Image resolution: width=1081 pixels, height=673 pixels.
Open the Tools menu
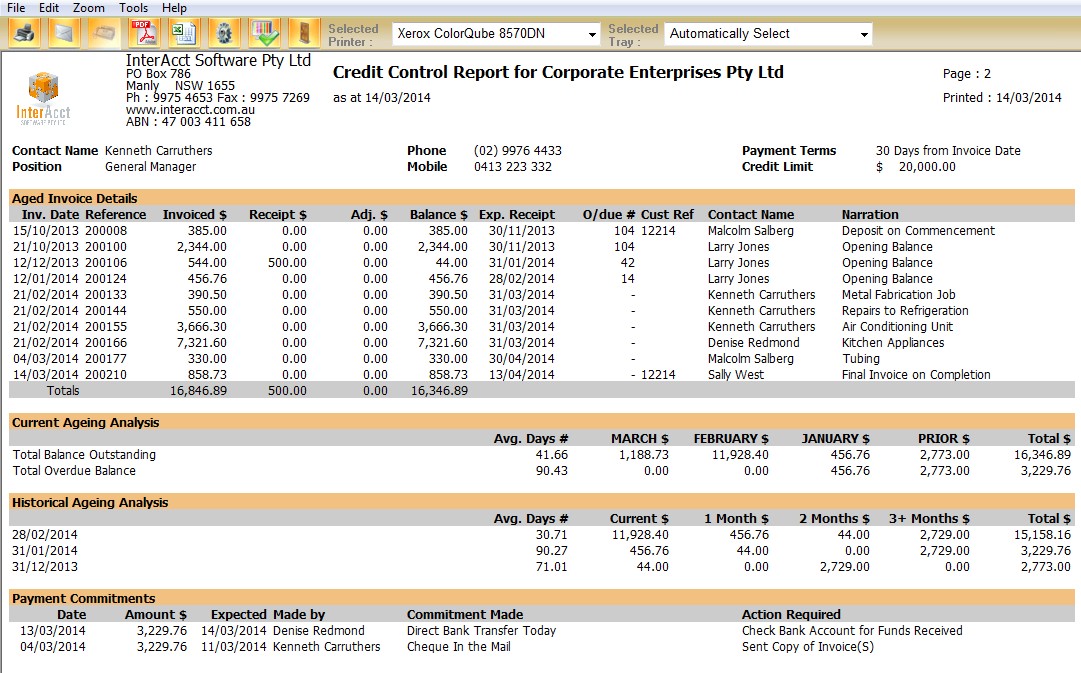click(133, 7)
